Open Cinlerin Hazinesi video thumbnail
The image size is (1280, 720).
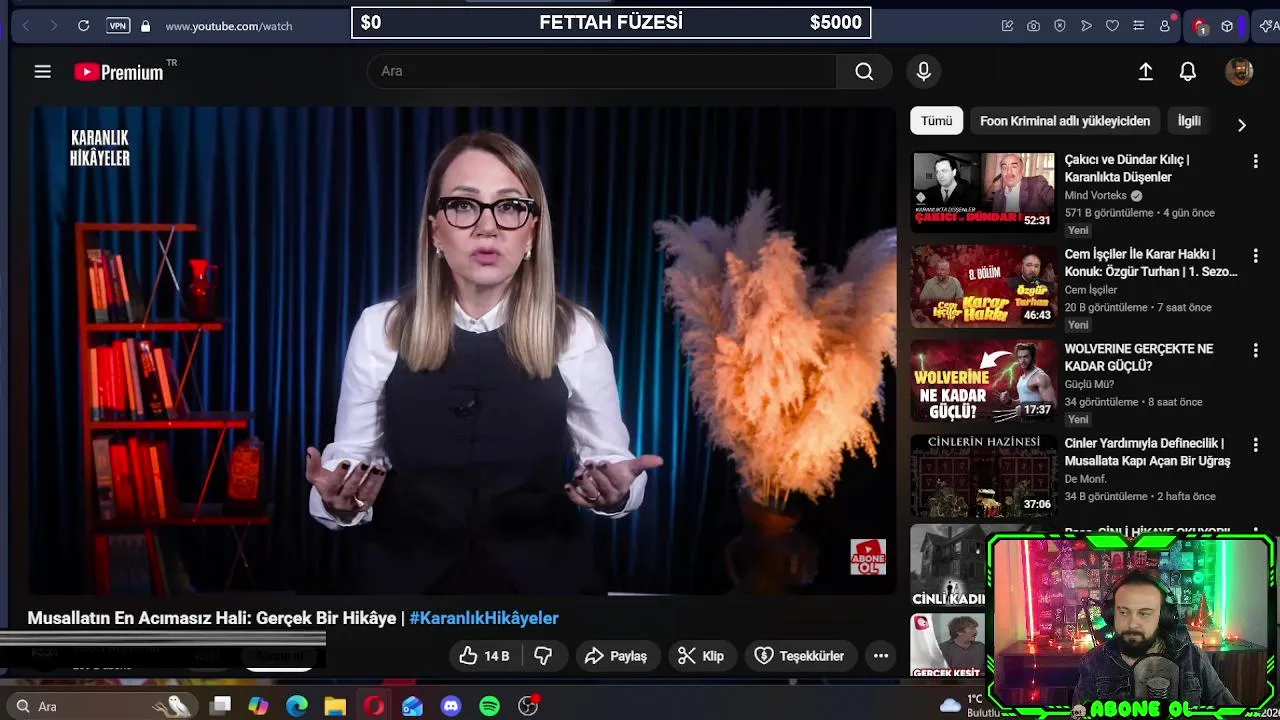coord(983,475)
